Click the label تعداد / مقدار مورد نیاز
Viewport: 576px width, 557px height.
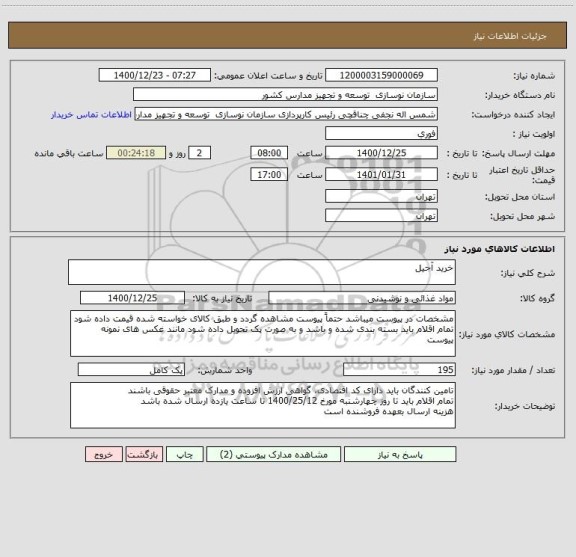[x=513, y=370]
